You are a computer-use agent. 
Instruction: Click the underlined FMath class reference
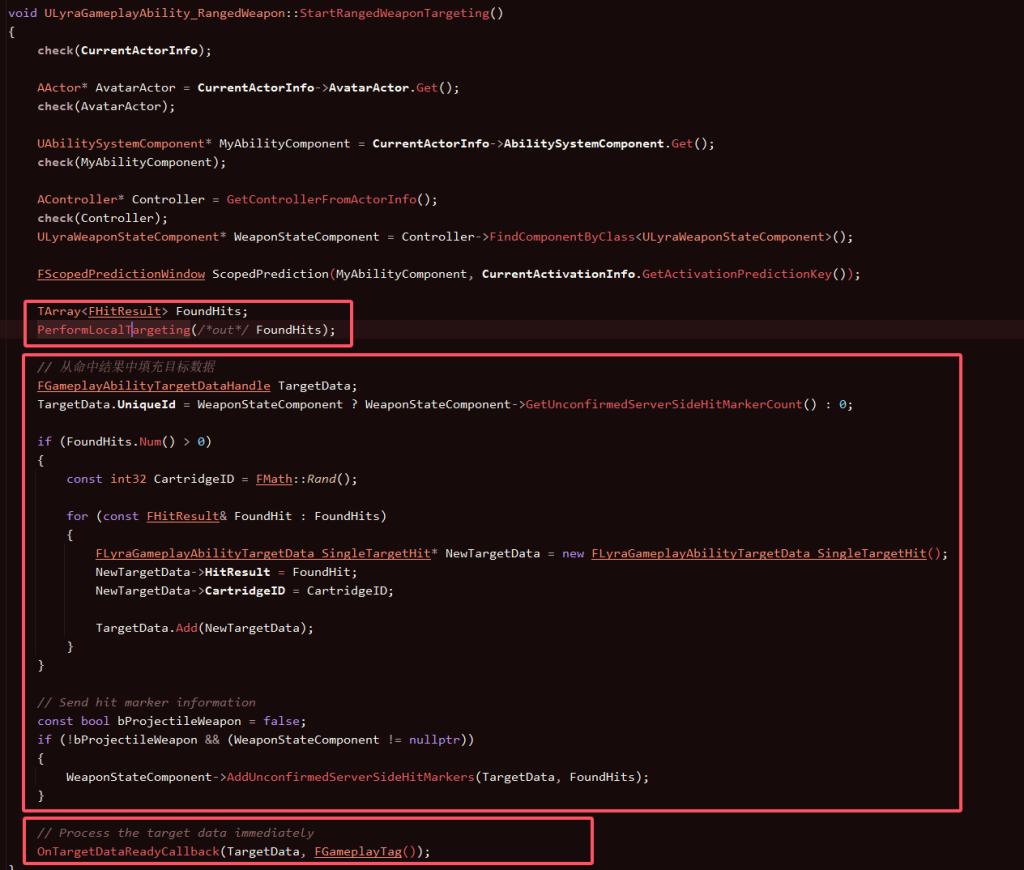(273, 479)
